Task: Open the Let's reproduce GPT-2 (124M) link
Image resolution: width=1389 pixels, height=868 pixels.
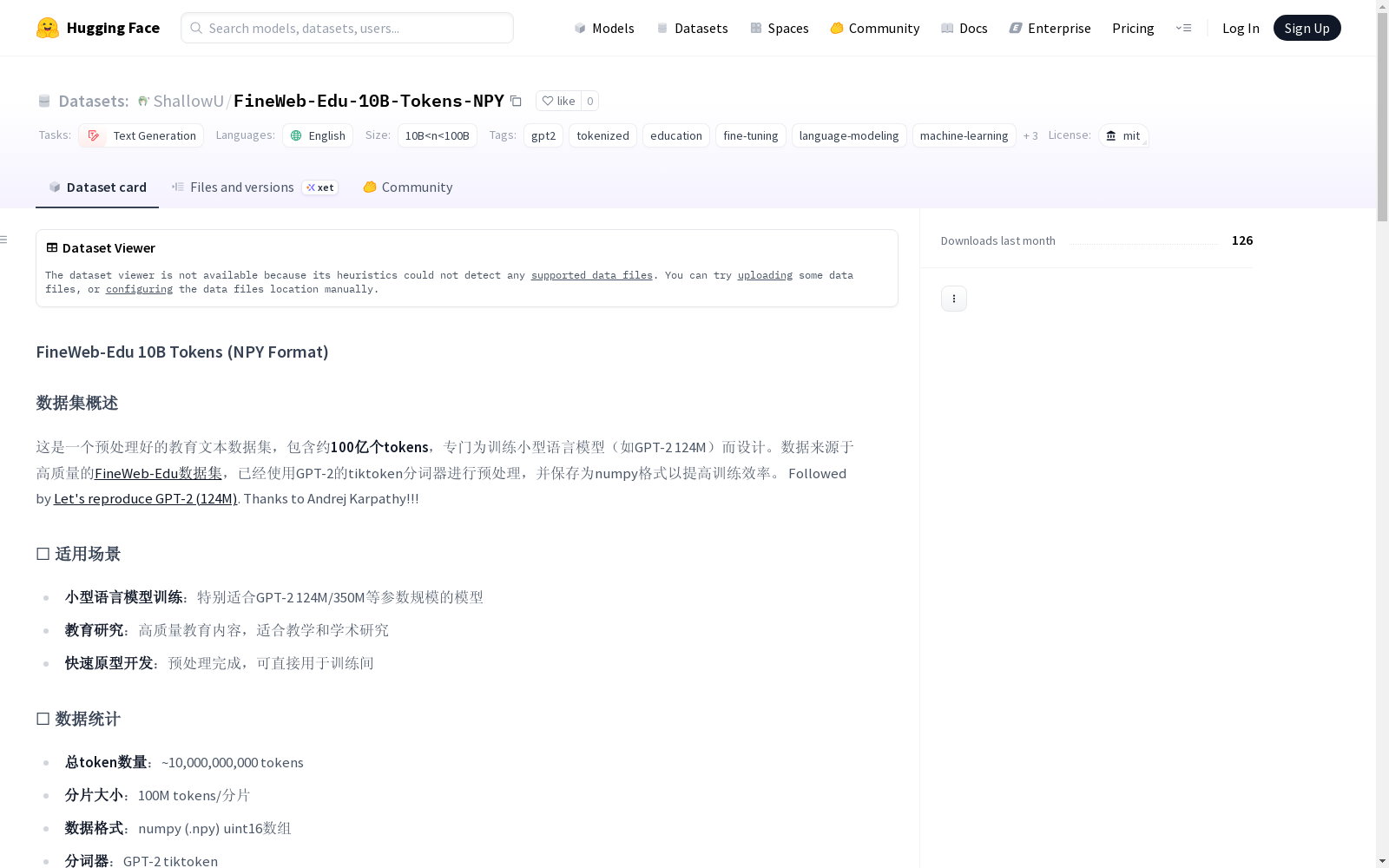Action: point(146,498)
